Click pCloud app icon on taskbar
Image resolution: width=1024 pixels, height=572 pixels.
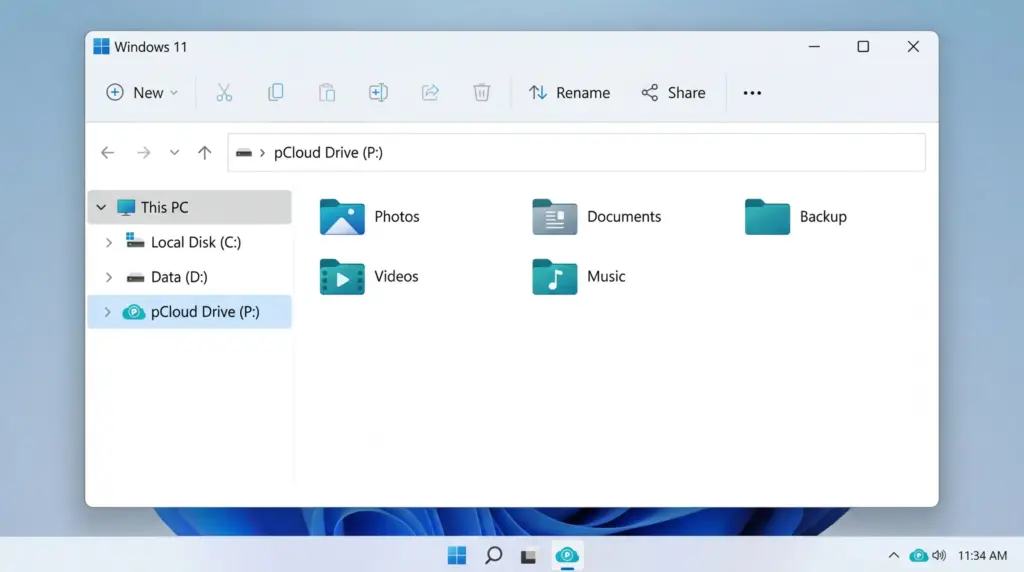coord(567,555)
